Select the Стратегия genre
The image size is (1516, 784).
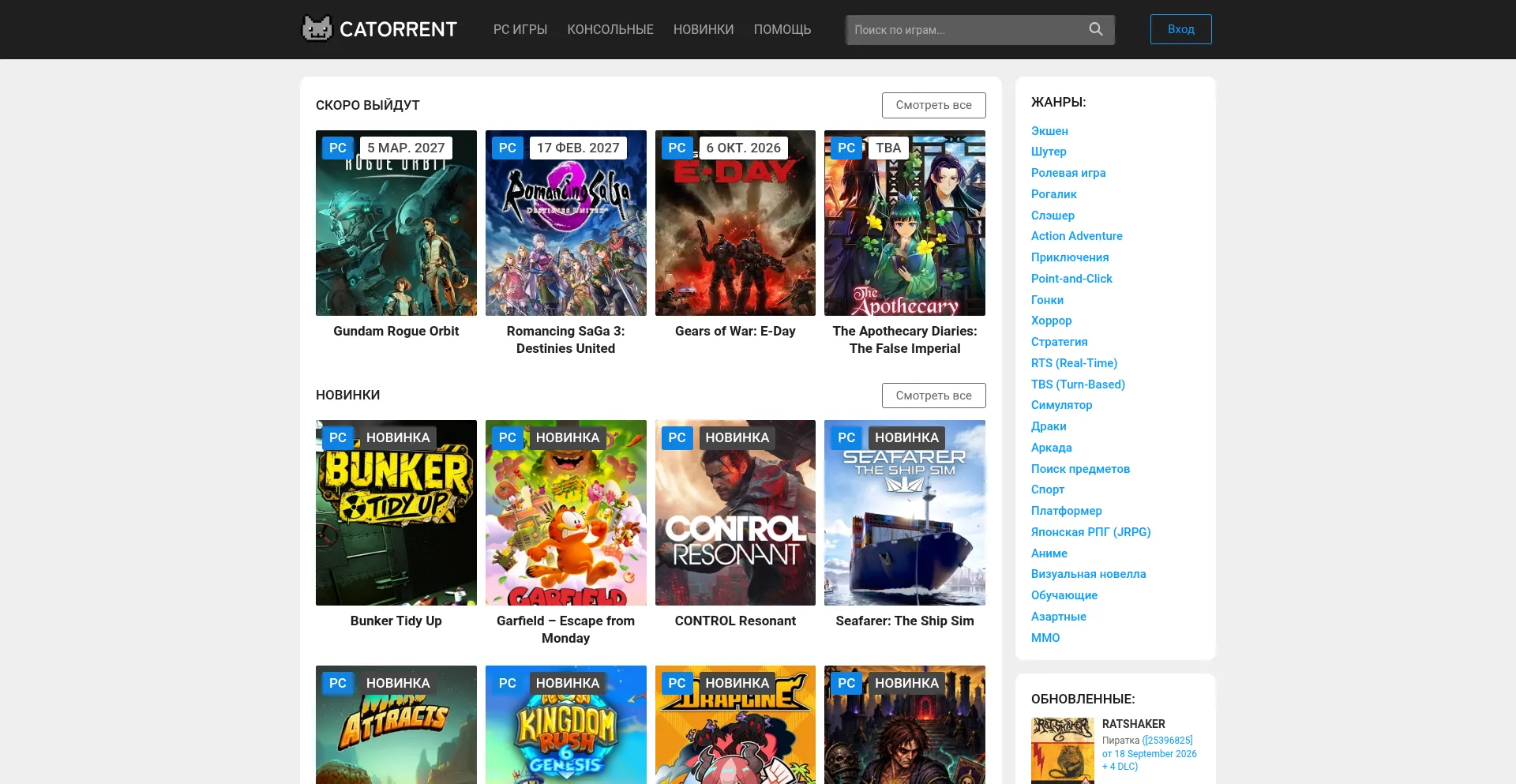click(x=1060, y=342)
